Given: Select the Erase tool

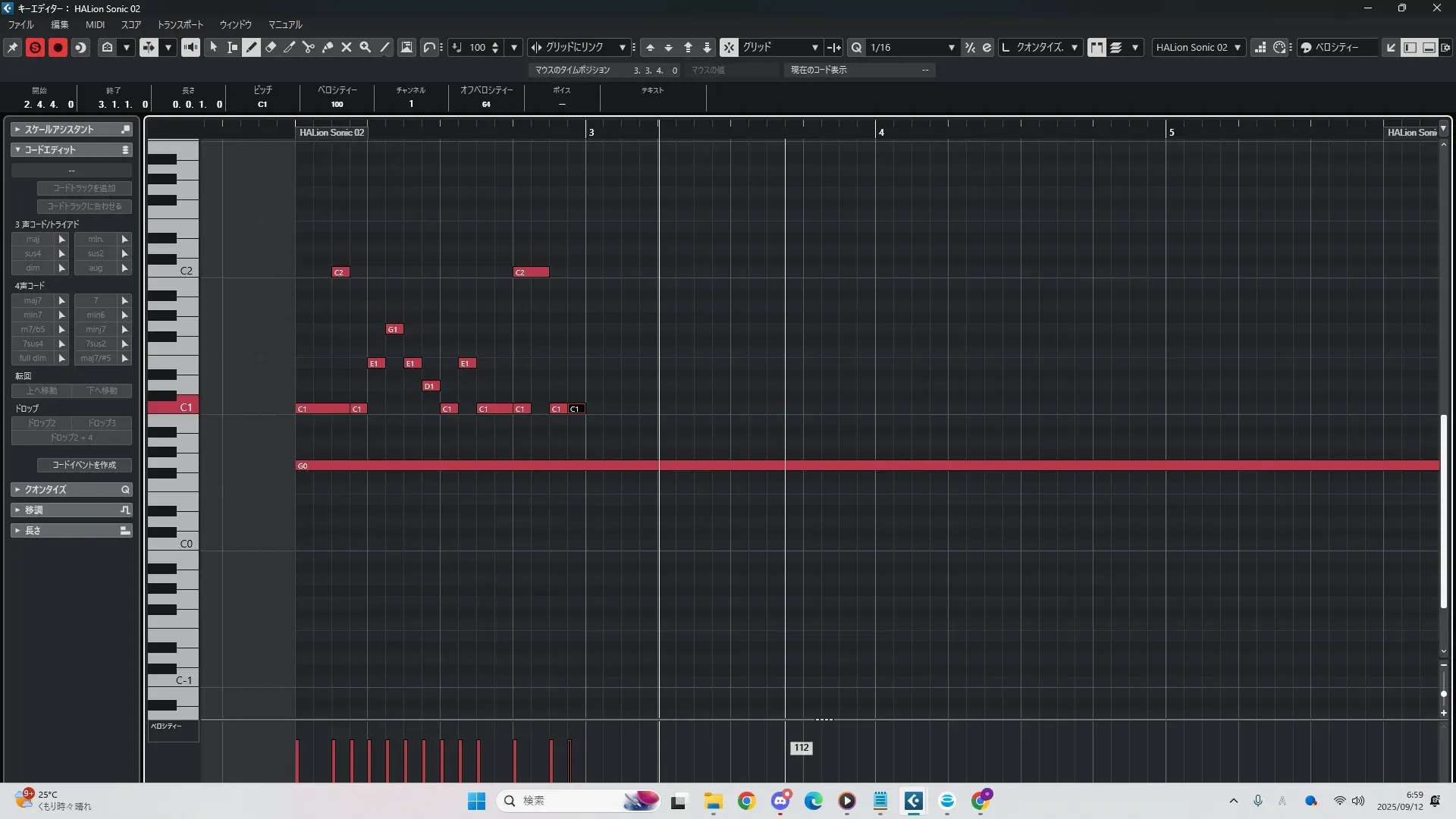Looking at the screenshot, I should point(271,47).
